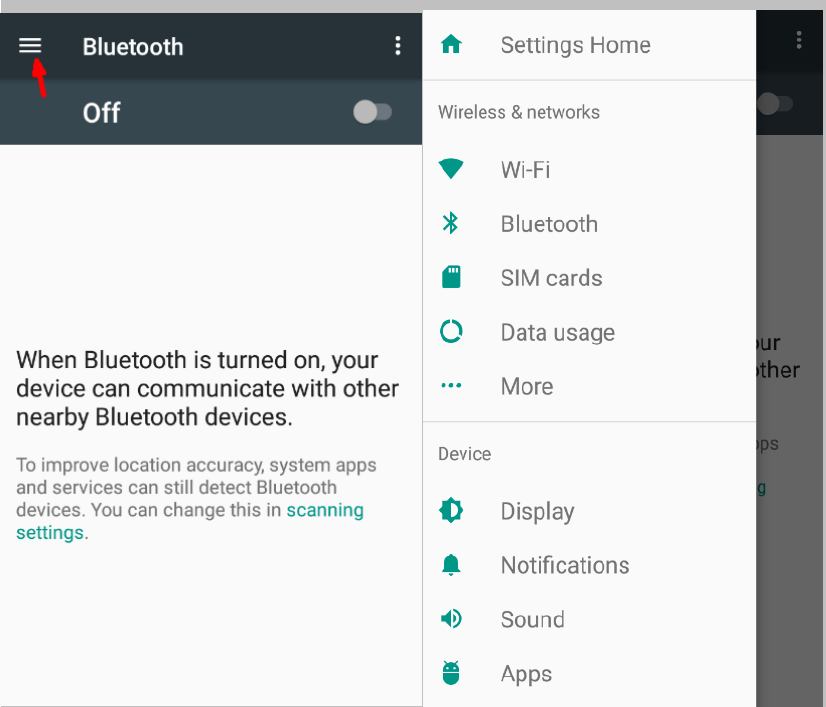Click the Settings Home house icon
Viewport: 826px width, 707px height.
(451, 44)
